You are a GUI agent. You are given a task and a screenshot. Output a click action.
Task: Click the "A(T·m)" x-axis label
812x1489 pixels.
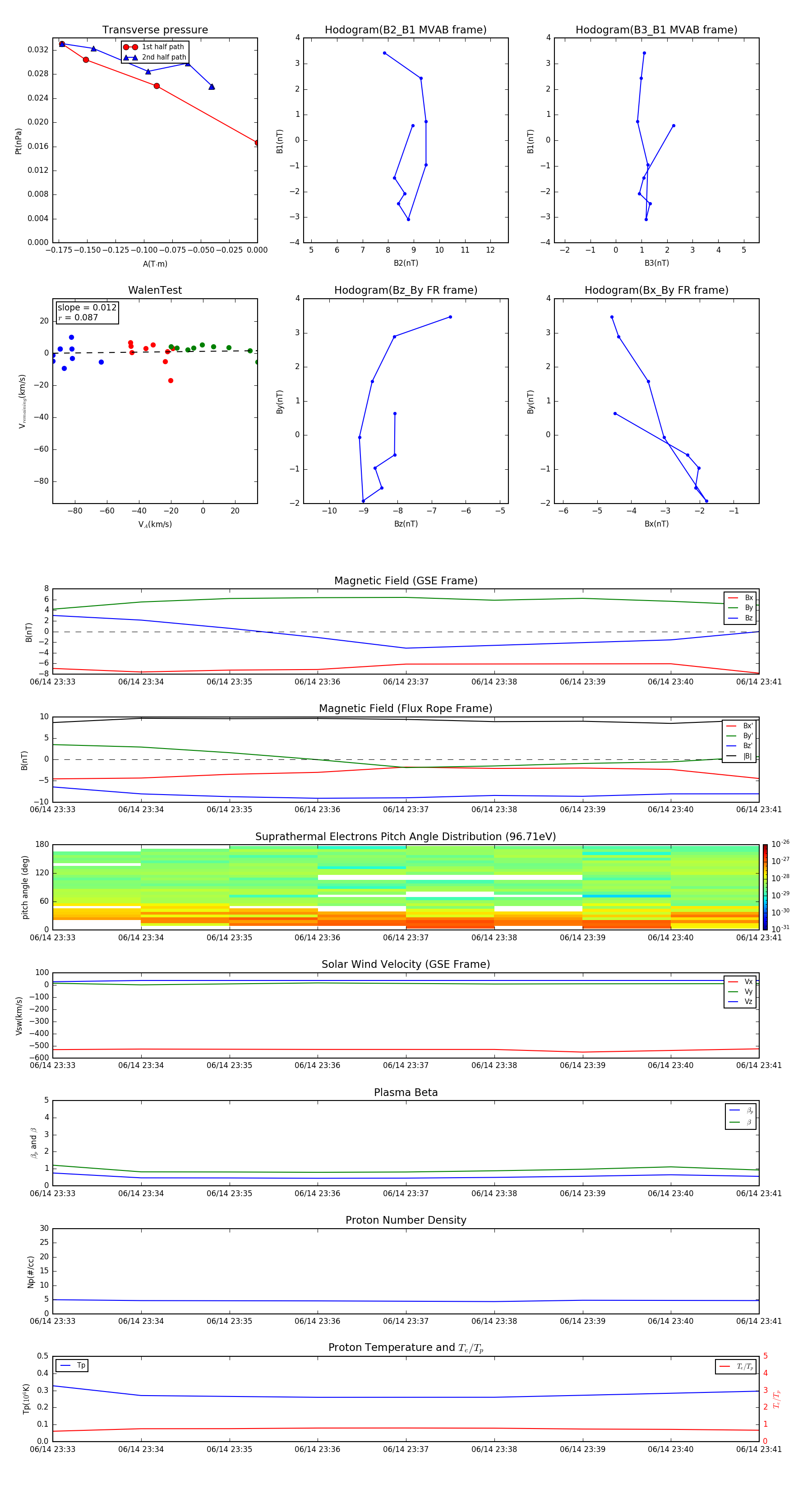(x=155, y=264)
